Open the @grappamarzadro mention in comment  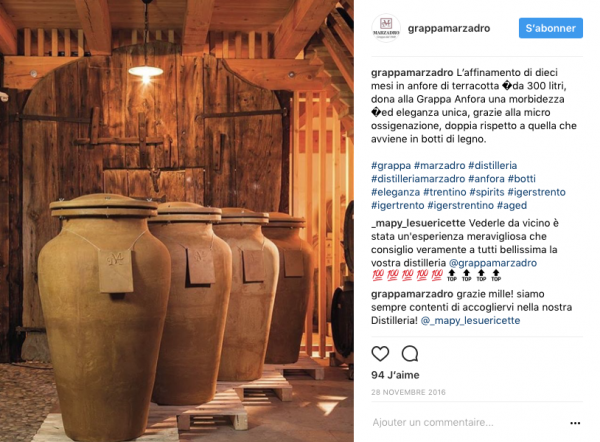tap(492, 263)
